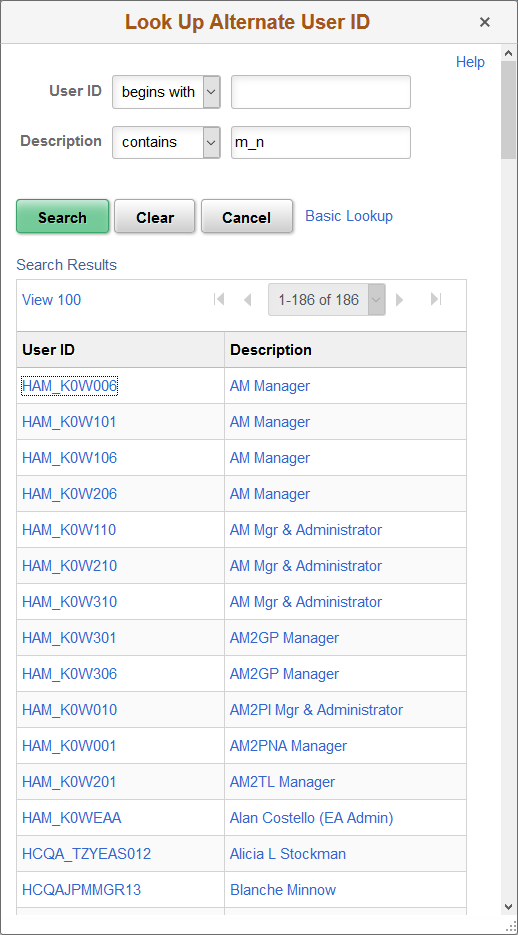The height and width of the screenshot is (935, 518).
Task: Click the dialog resize grip corner
Action: pos(510,927)
